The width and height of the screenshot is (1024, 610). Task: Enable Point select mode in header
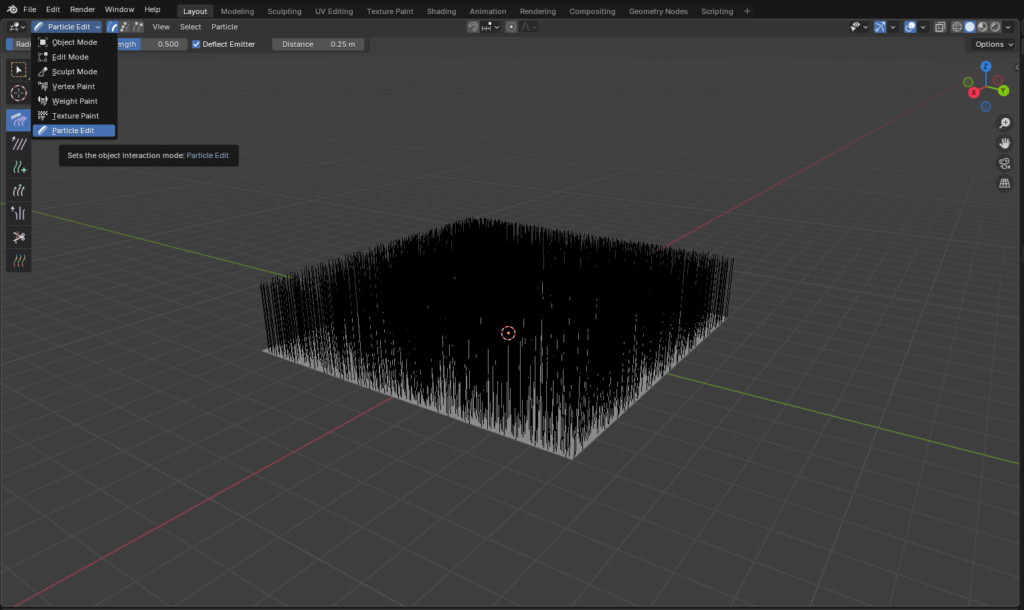tap(125, 27)
